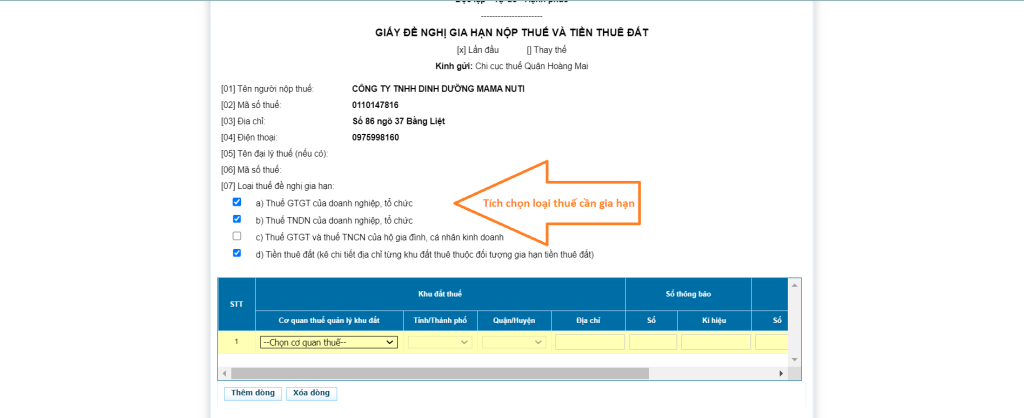Click the company name CÔNG TY TNHH DINH DƯỠNG MAMA NUTI
1024x418 pixels.
pyautogui.click(x=438, y=89)
